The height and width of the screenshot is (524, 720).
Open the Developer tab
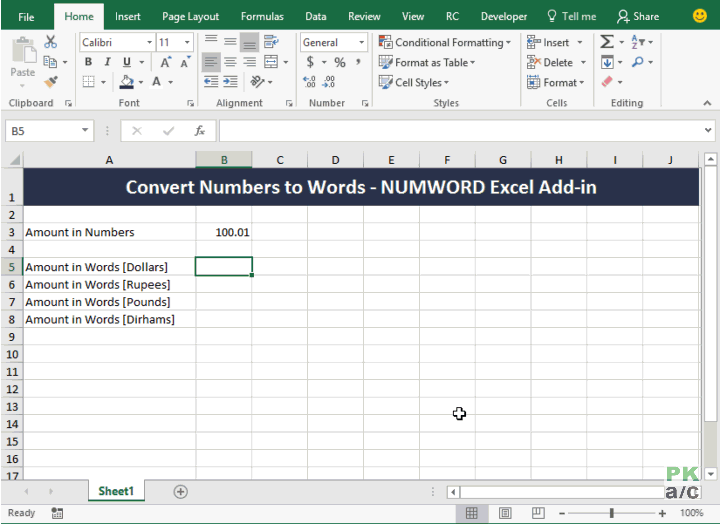click(504, 17)
